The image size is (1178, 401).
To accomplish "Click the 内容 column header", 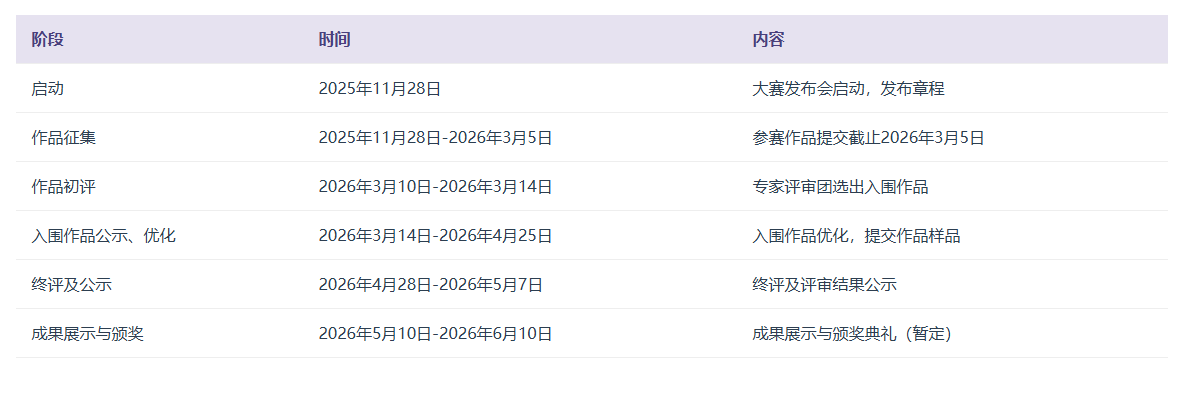I will (x=768, y=40).
